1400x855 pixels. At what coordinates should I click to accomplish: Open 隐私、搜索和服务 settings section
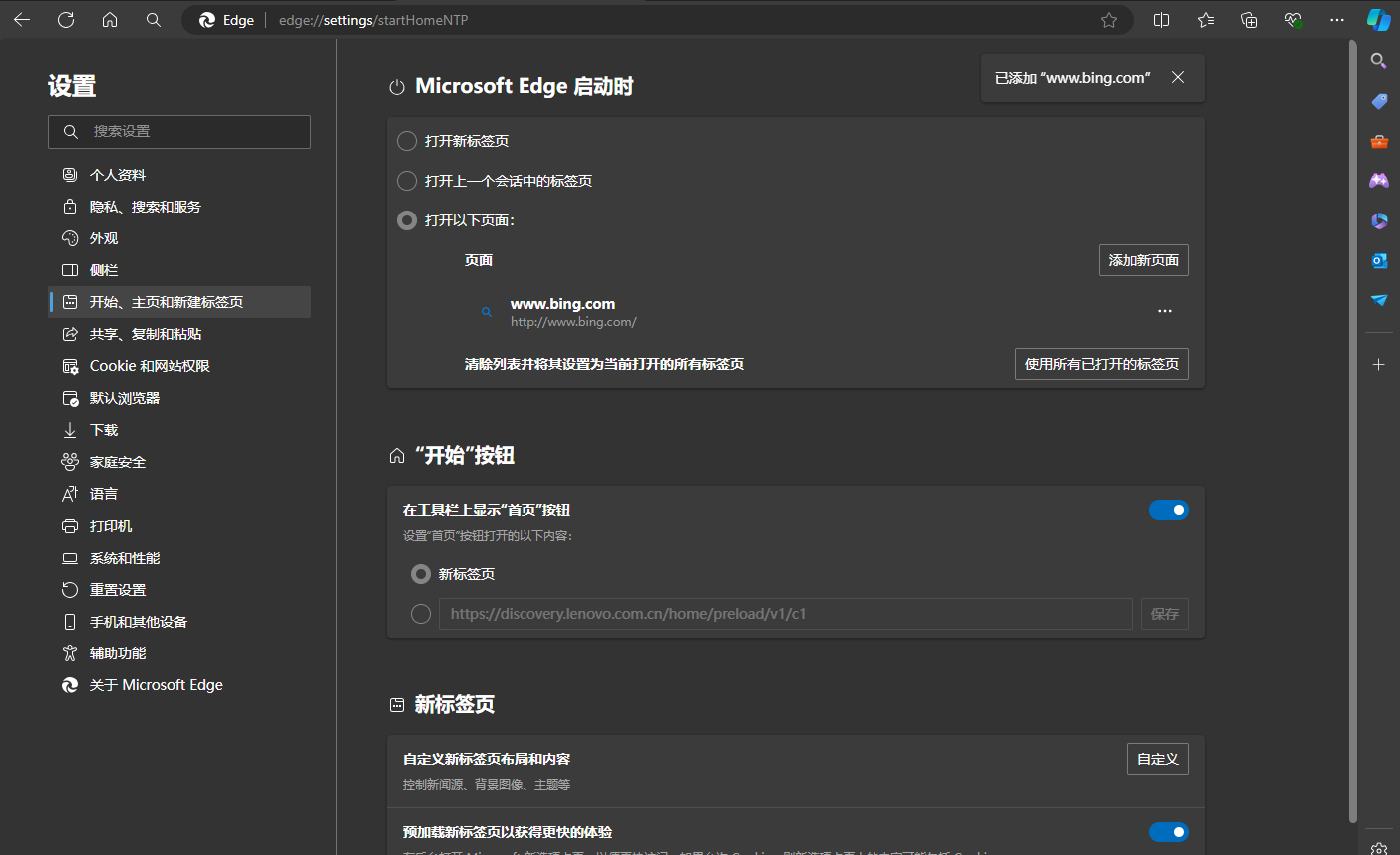pyautogui.click(x=179, y=207)
